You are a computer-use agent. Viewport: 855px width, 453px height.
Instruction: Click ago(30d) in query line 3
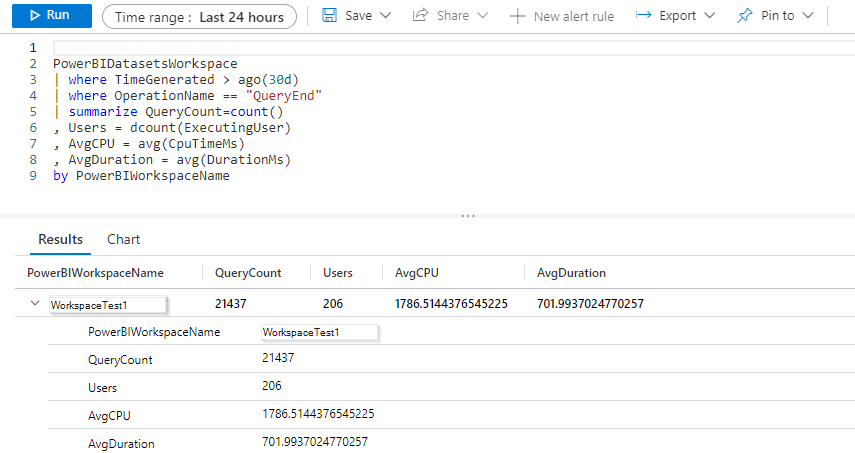[268, 80]
